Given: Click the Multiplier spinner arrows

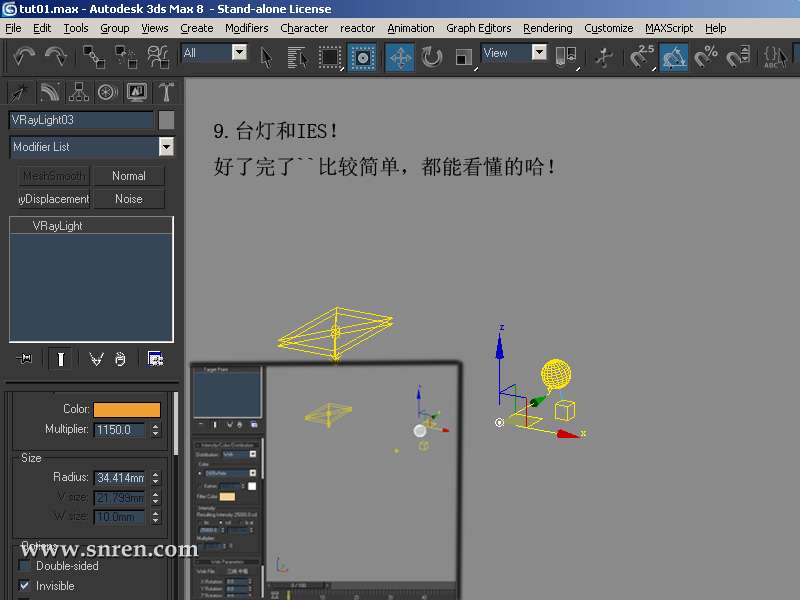Looking at the screenshot, I should point(156,430).
